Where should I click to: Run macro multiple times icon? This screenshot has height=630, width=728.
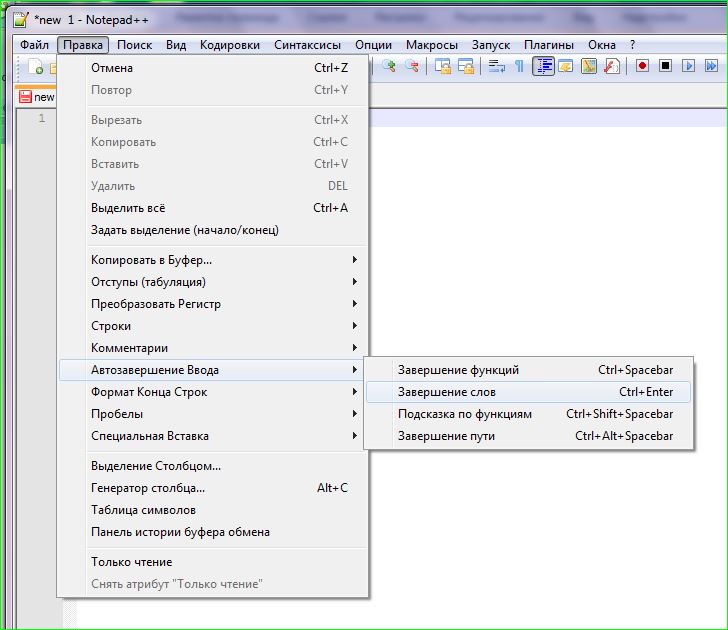pyautogui.click(x=711, y=66)
